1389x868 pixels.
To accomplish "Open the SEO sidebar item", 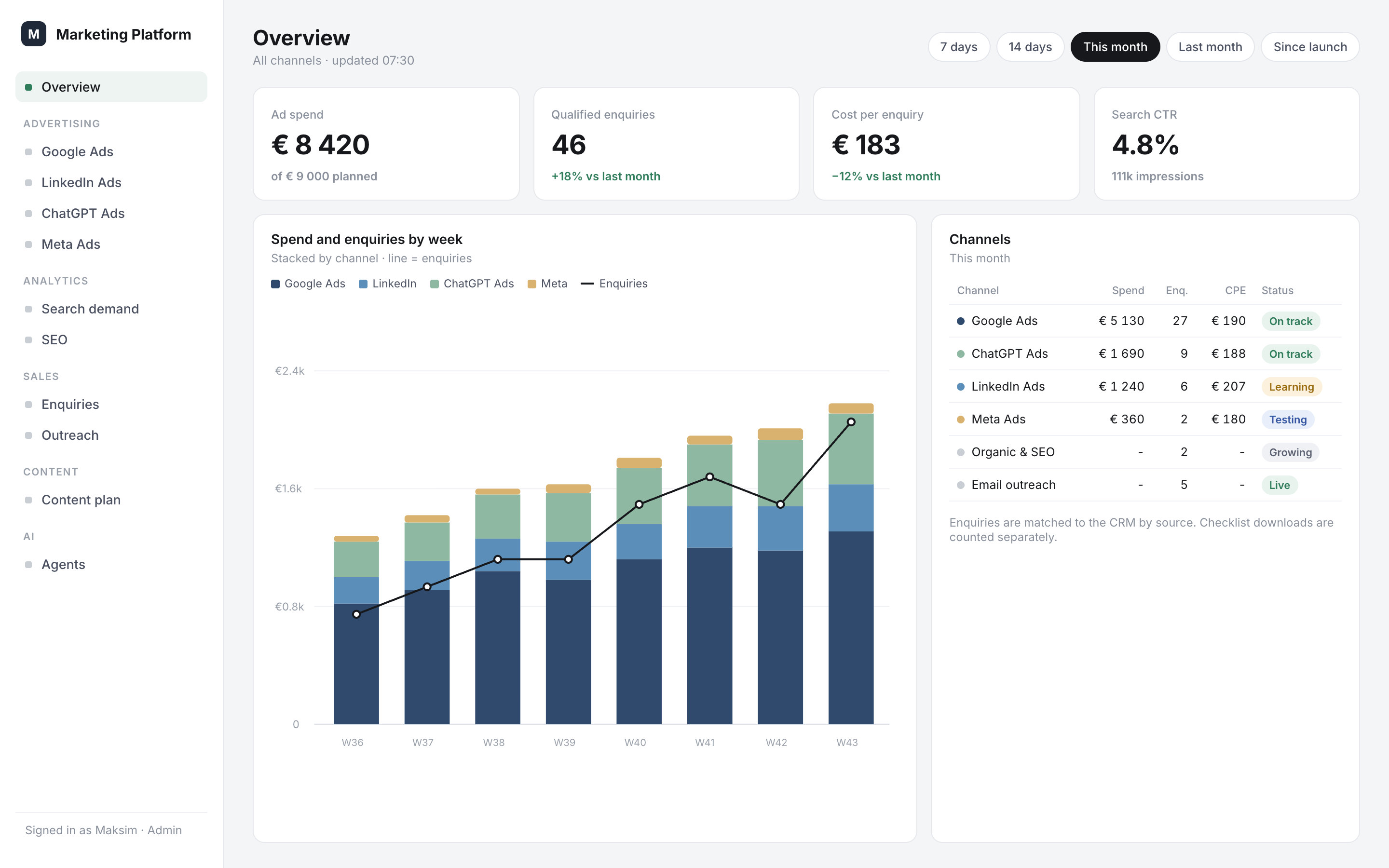I will 111,340.
